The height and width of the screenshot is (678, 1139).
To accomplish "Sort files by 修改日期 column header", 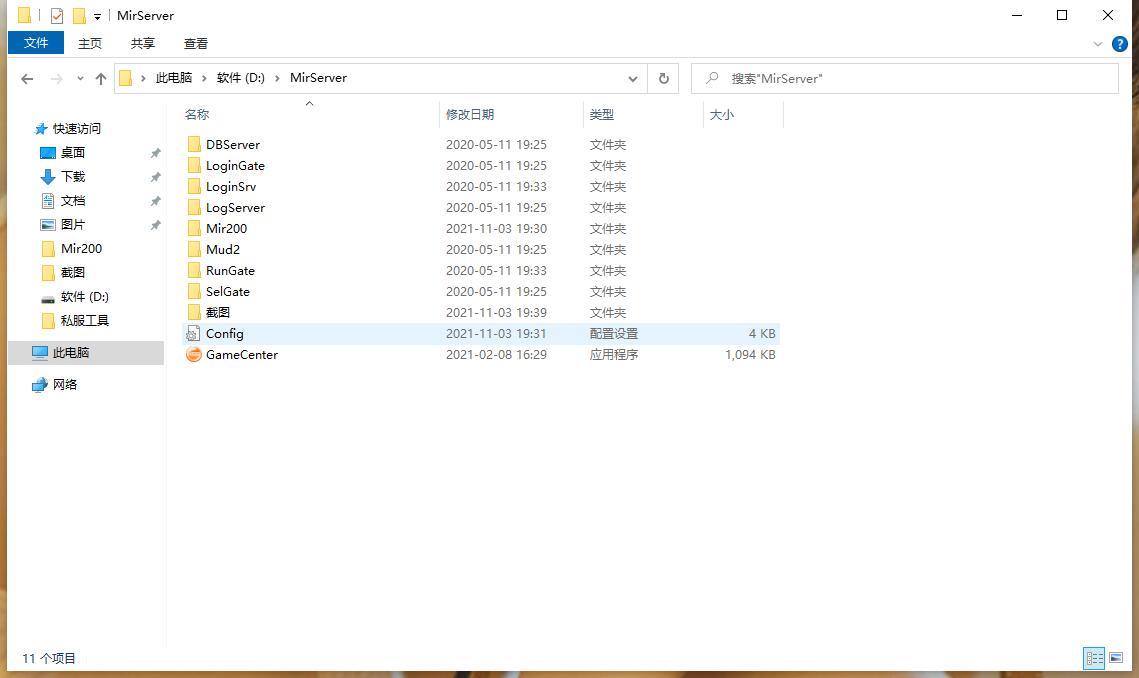I will pyautogui.click(x=470, y=115).
